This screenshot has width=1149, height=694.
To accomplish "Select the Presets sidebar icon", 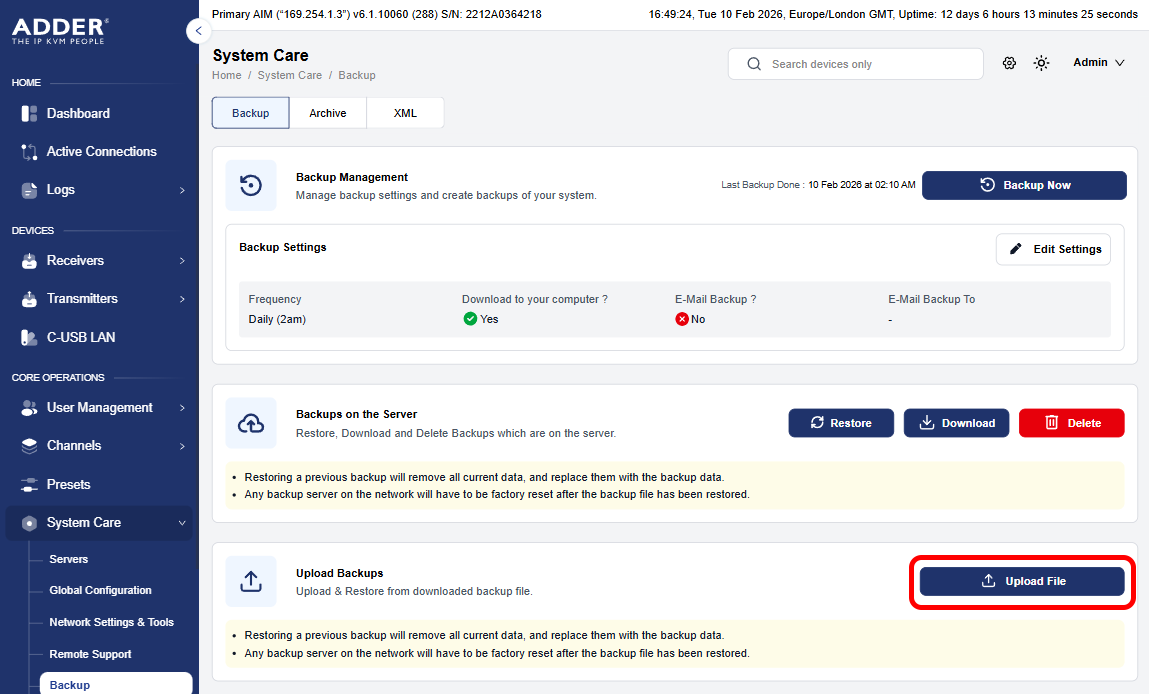I will pyautogui.click(x=29, y=484).
